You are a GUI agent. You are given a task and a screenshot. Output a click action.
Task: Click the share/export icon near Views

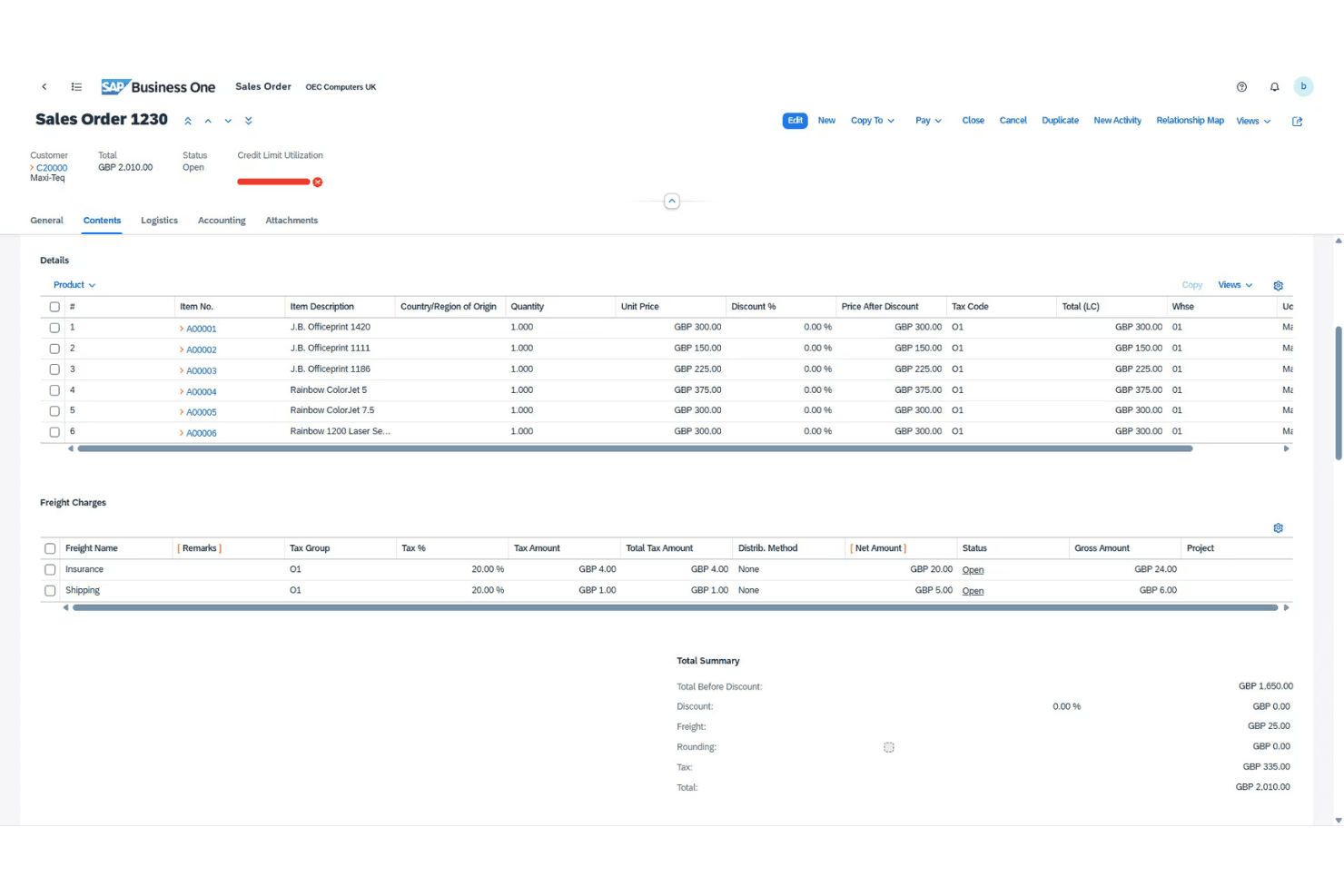(1297, 121)
